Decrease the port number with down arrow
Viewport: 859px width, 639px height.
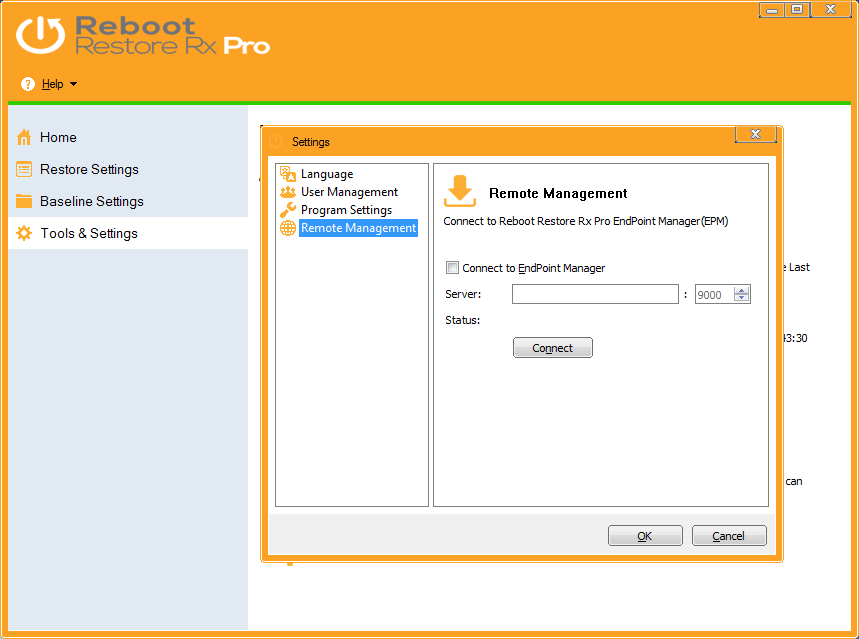741,298
